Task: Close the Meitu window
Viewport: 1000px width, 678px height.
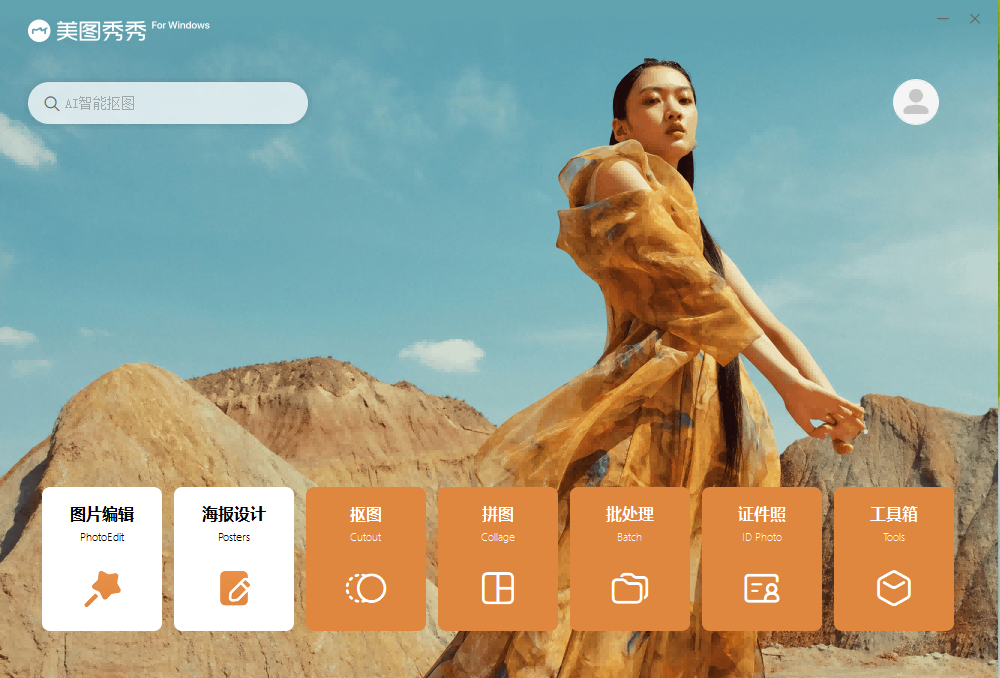Action: (974, 19)
